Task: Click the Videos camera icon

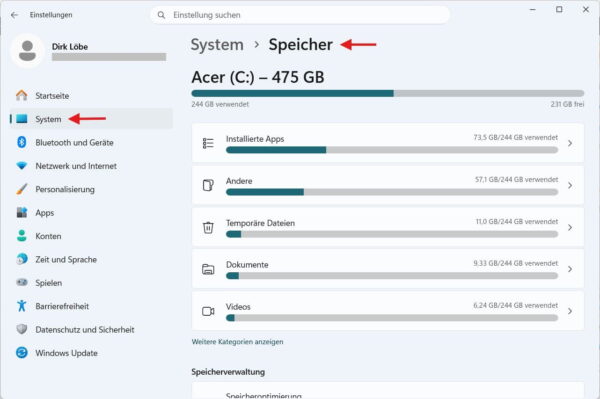Action: coord(208,311)
